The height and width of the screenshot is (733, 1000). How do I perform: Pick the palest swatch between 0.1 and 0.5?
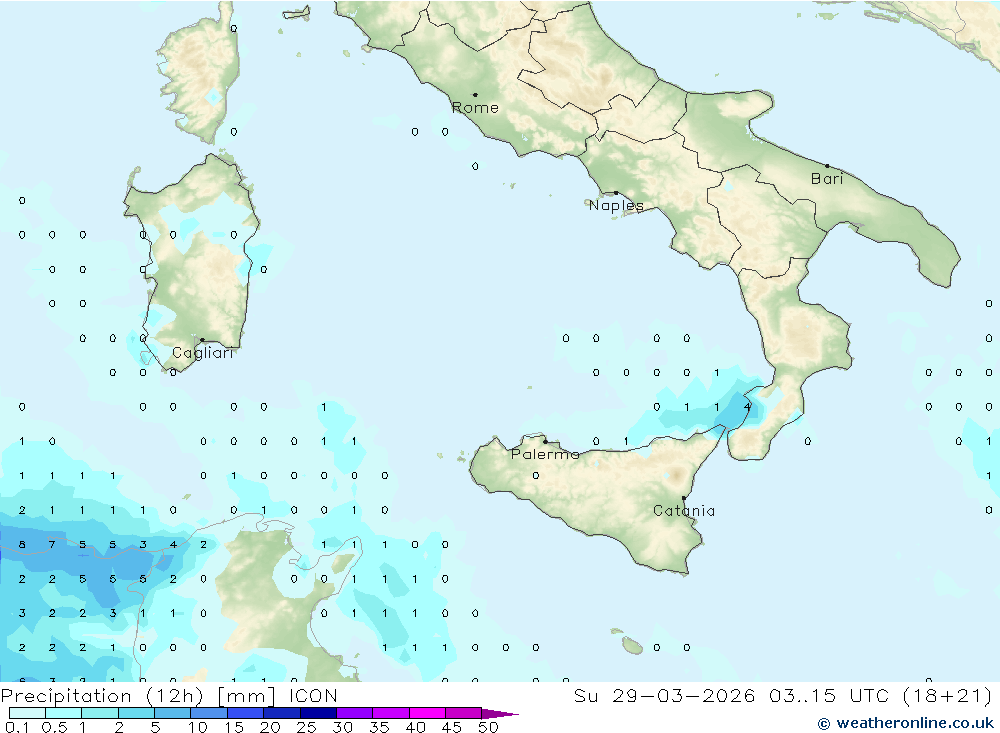(27, 713)
